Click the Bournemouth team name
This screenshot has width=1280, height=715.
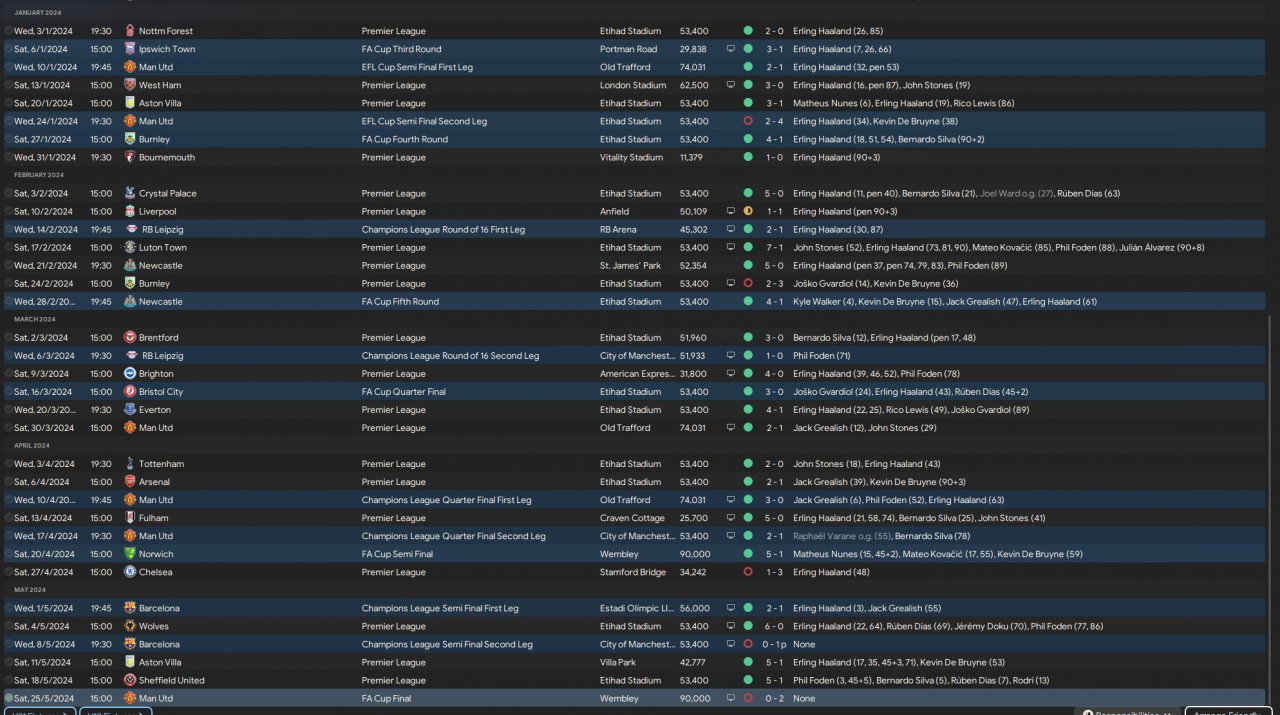click(x=167, y=157)
